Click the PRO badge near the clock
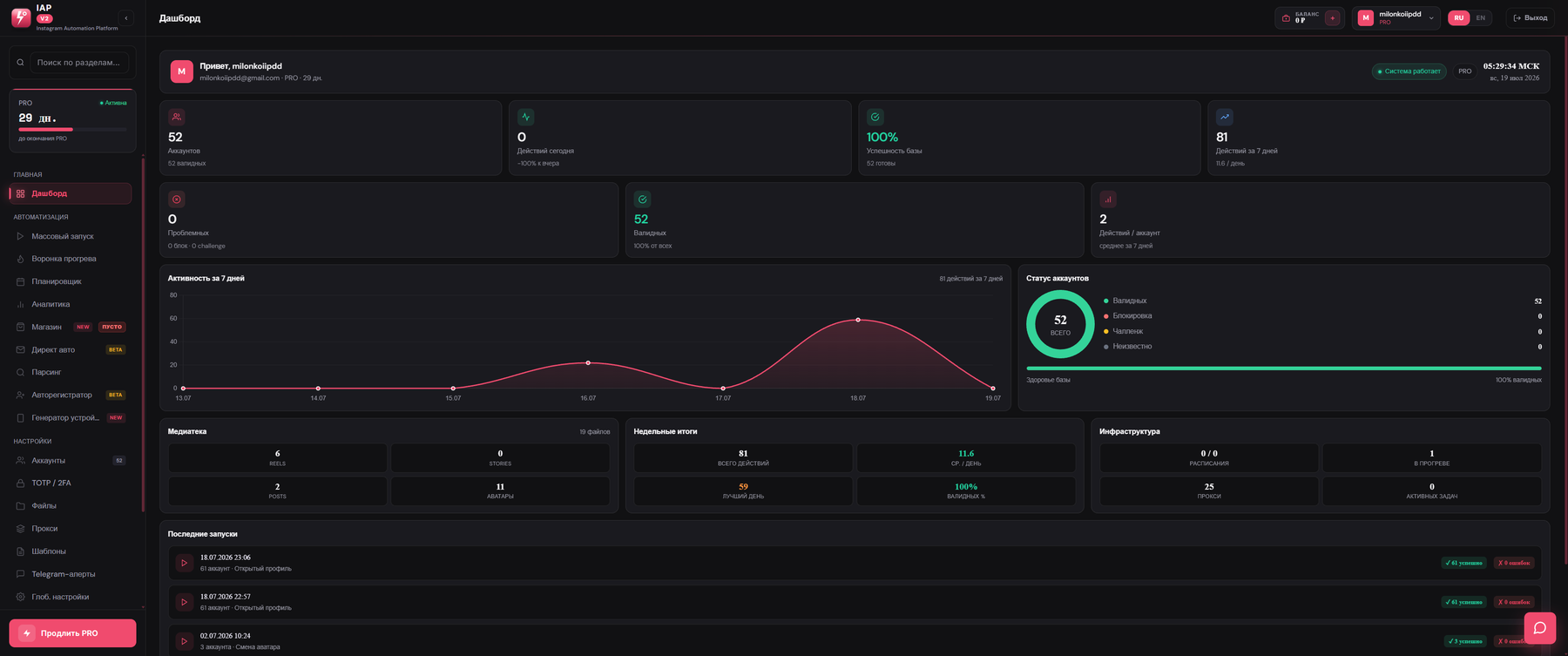The height and width of the screenshot is (656, 1568). [1465, 71]
